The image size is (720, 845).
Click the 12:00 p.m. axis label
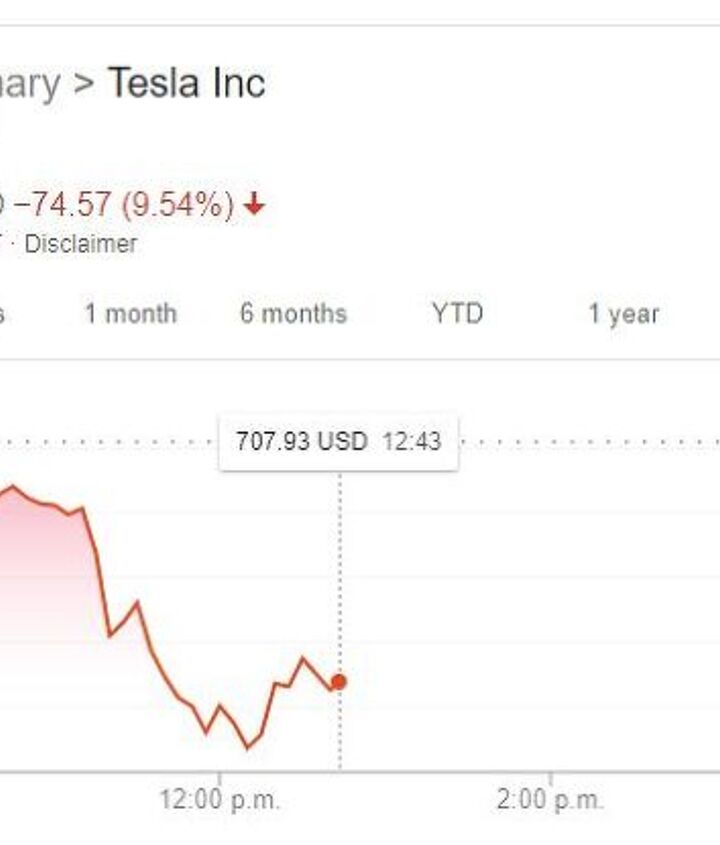[220, 800]
